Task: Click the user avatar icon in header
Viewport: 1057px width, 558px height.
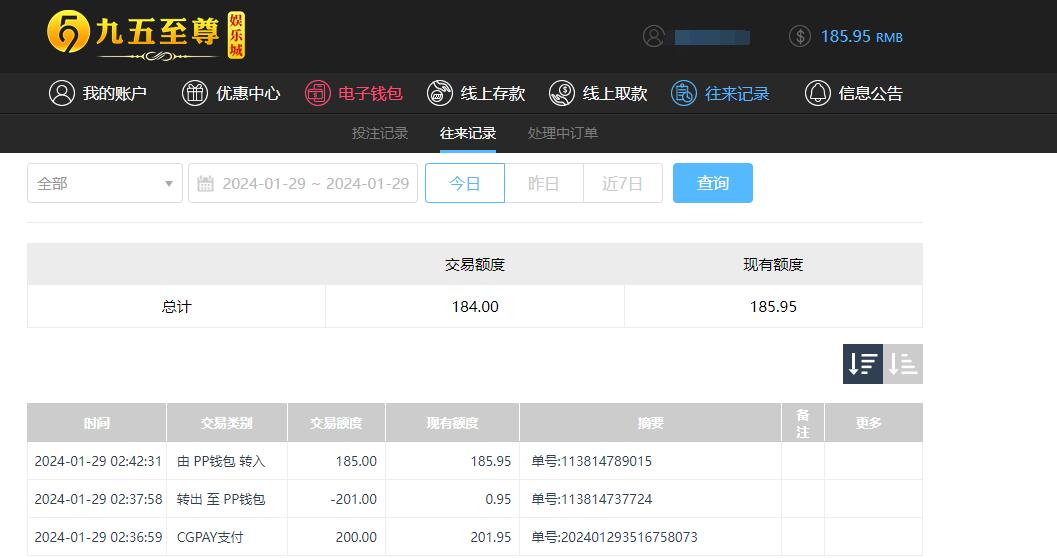Action: point(653,36)
